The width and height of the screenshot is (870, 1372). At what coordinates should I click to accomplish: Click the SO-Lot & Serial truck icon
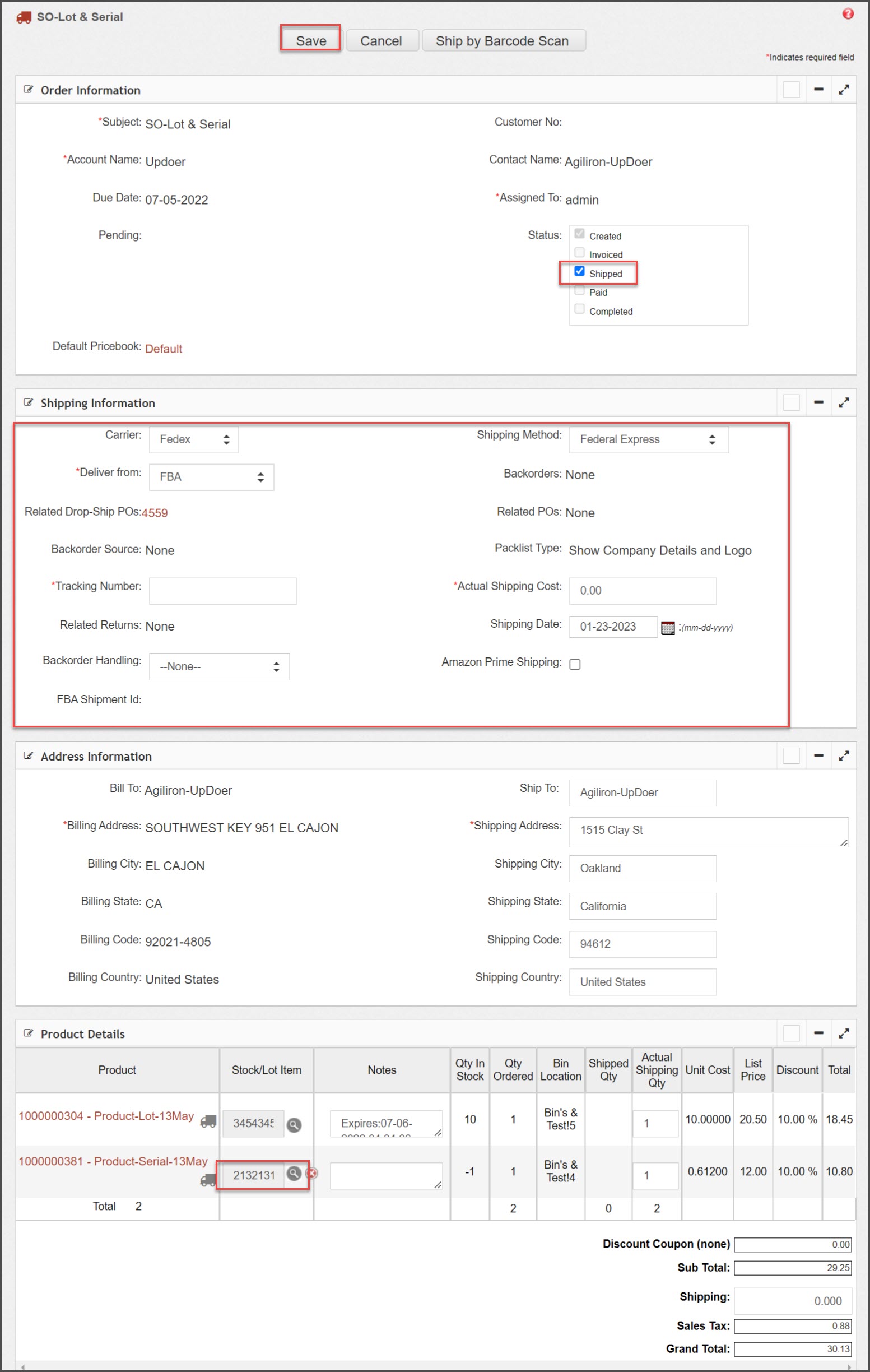(24, 17)
